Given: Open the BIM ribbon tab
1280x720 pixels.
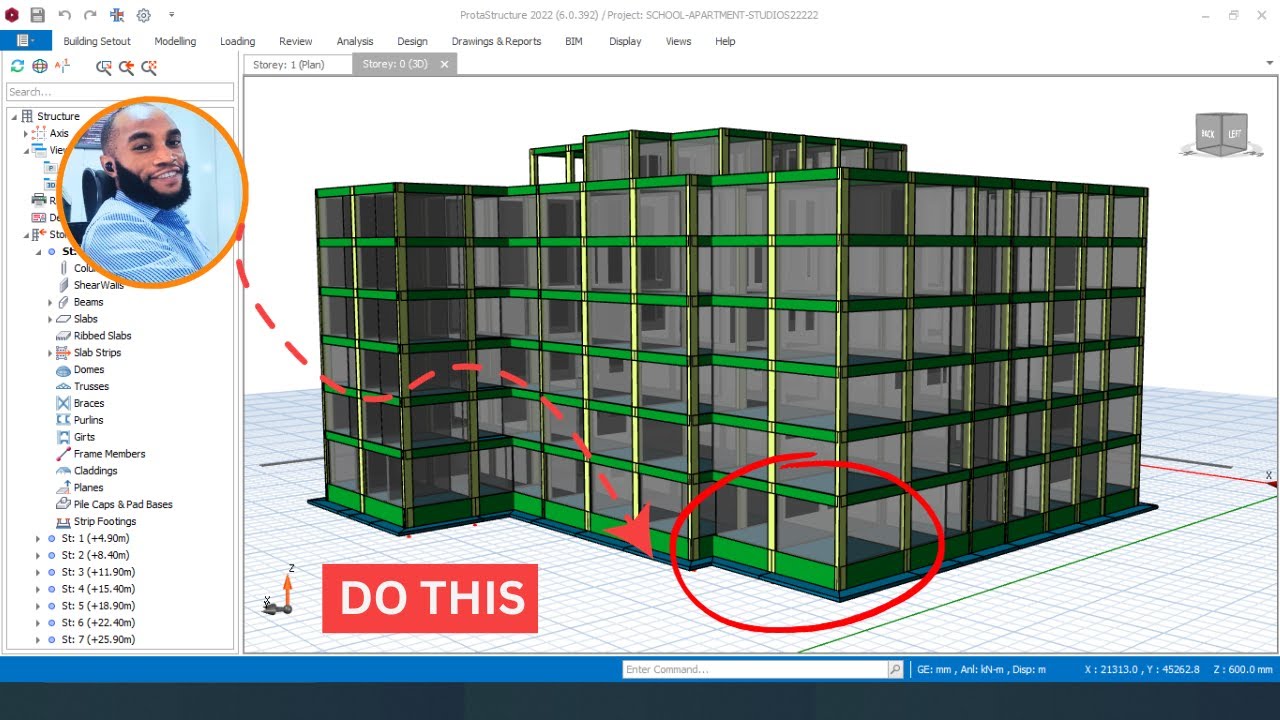Looking at the screenshot, I should point(574,41).
